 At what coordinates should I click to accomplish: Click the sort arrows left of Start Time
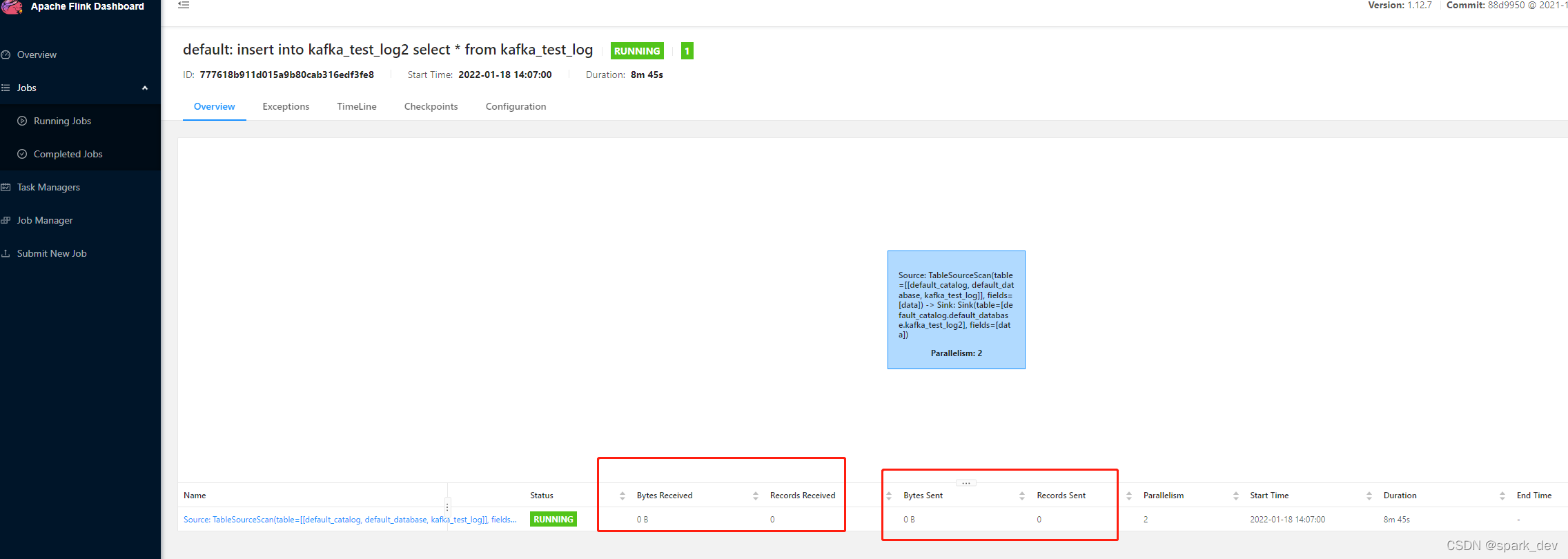(x=1236, y=496)
